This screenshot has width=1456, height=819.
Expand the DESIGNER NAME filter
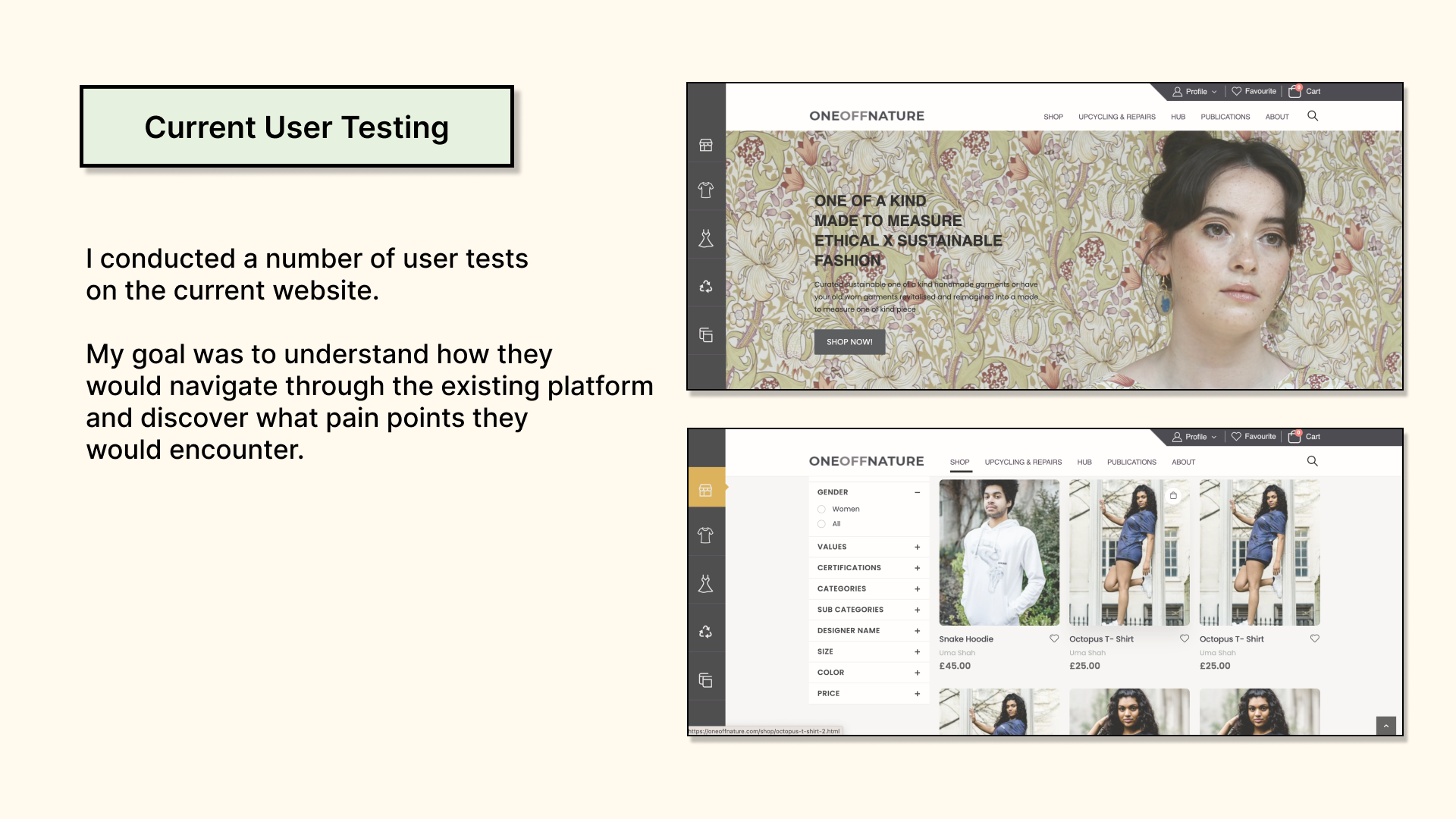point(917,631)
